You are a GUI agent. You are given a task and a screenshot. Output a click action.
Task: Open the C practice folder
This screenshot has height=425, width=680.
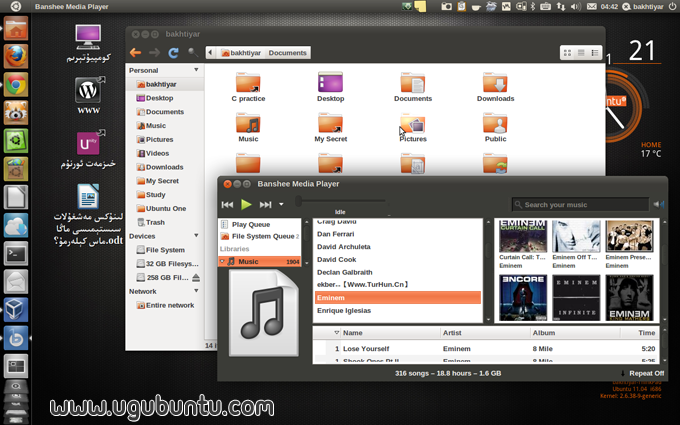point(248,87)
